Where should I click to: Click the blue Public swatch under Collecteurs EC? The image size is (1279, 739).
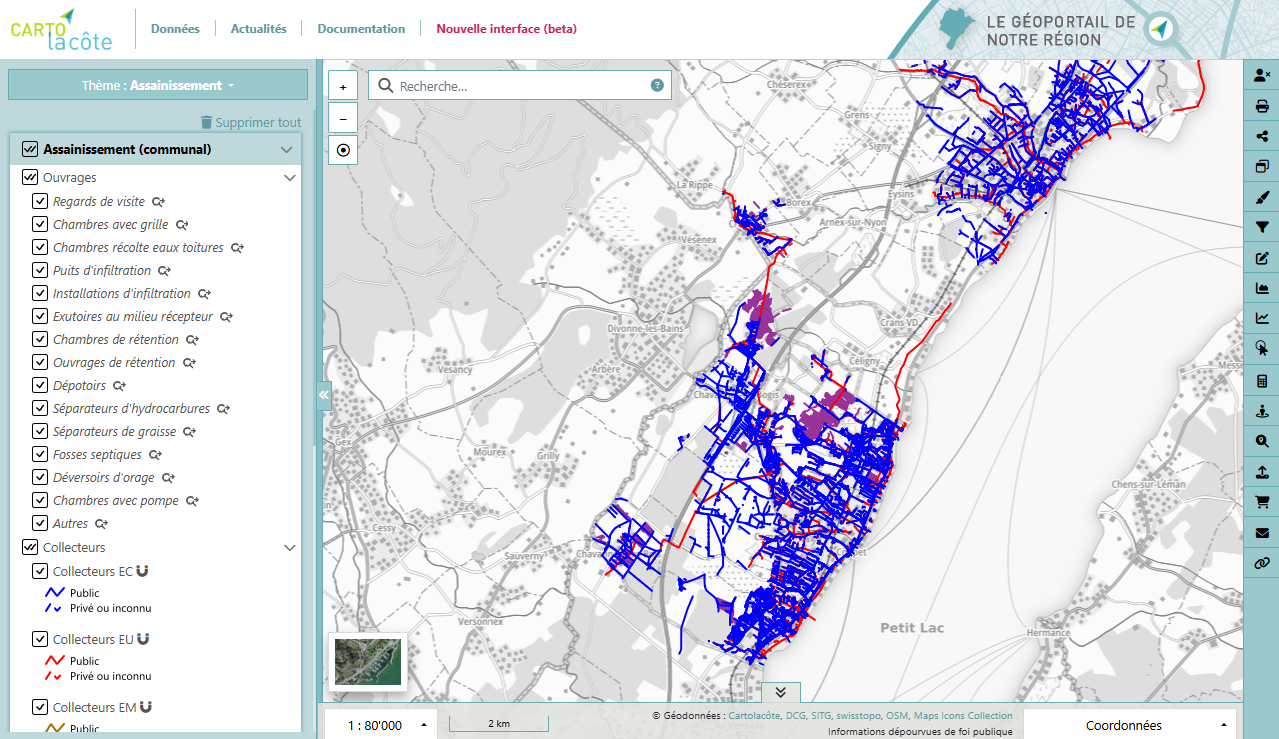55,593
